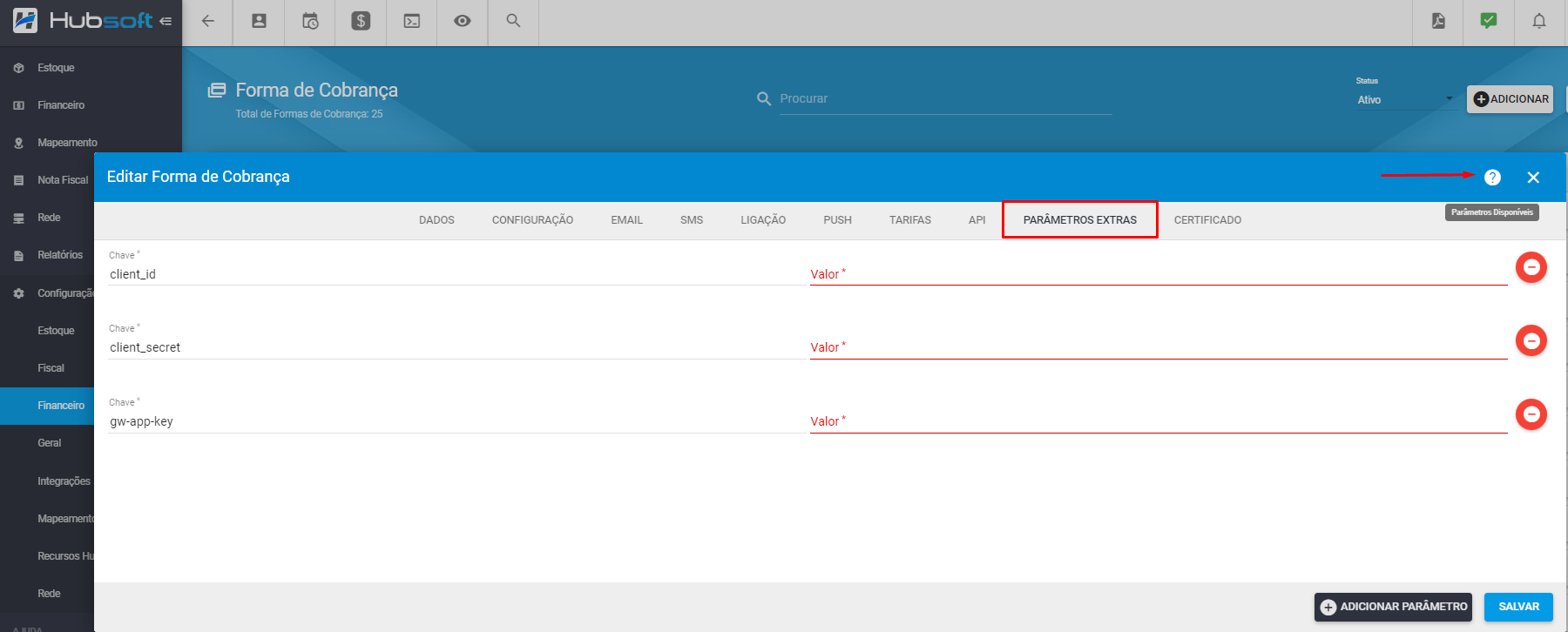Switch to the CERTIFICADO tab
1568x632 pixels.
(x=1207, y=220)
